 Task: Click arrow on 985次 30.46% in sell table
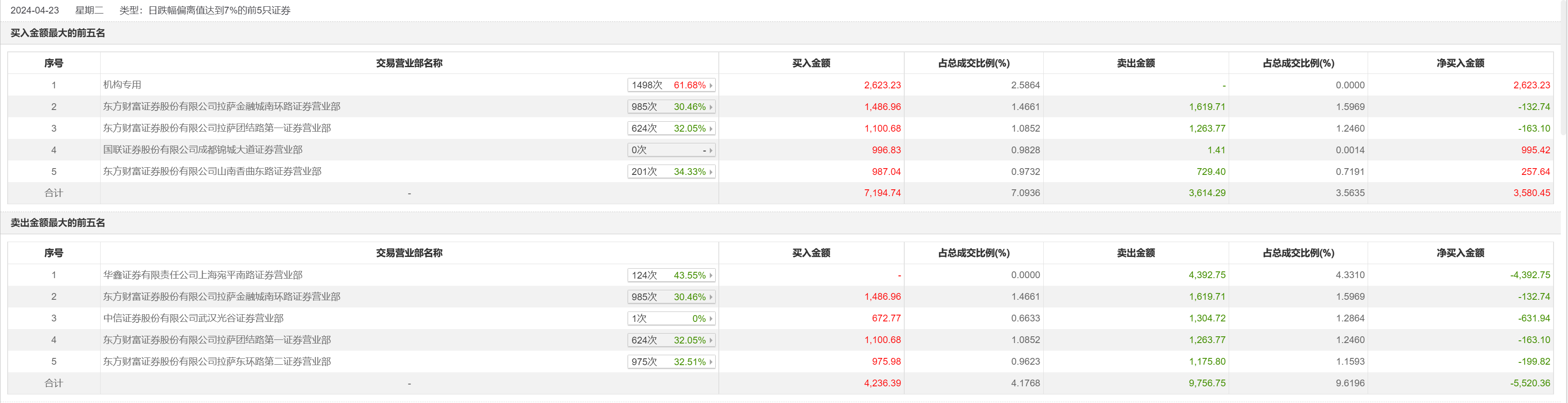[x=710, y=297]
